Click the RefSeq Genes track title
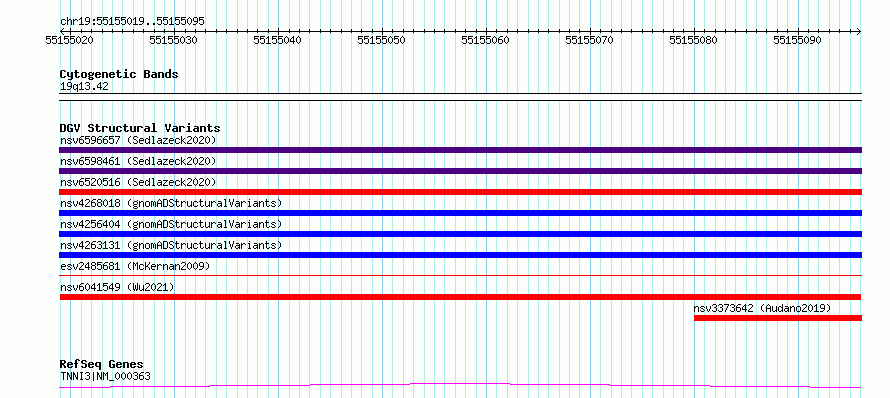The height and width of the screenshot is (398, 890). pyautogui.click(x=102, y=364)
